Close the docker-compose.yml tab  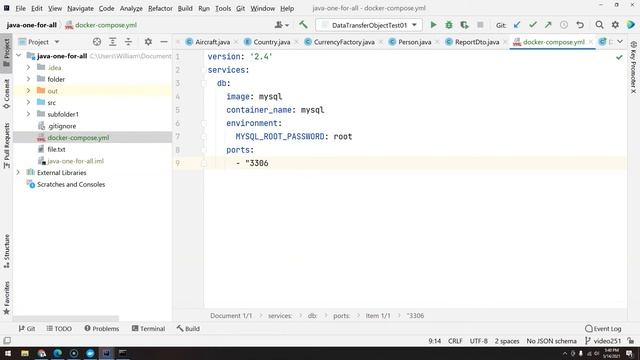(590, 42)
